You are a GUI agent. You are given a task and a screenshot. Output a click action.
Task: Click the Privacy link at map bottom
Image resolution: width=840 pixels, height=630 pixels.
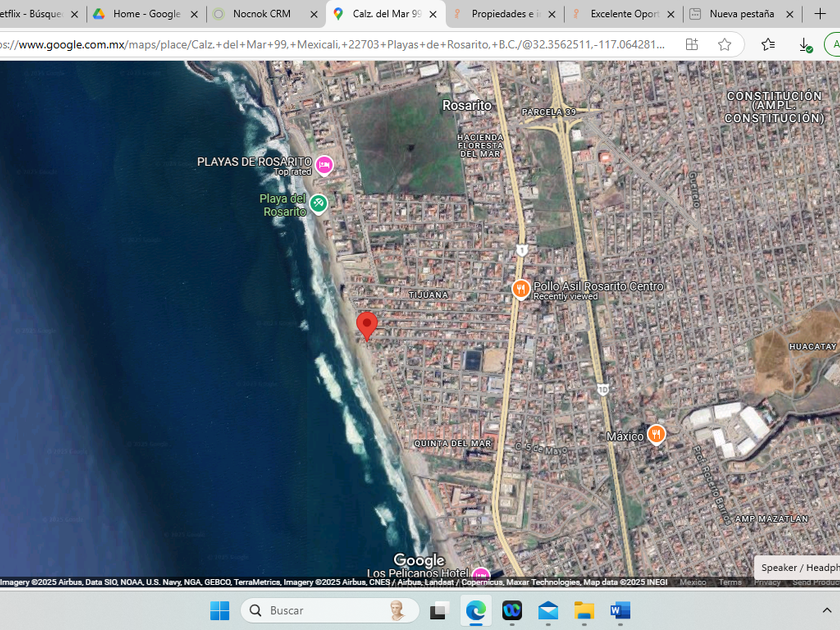(767, 582)
